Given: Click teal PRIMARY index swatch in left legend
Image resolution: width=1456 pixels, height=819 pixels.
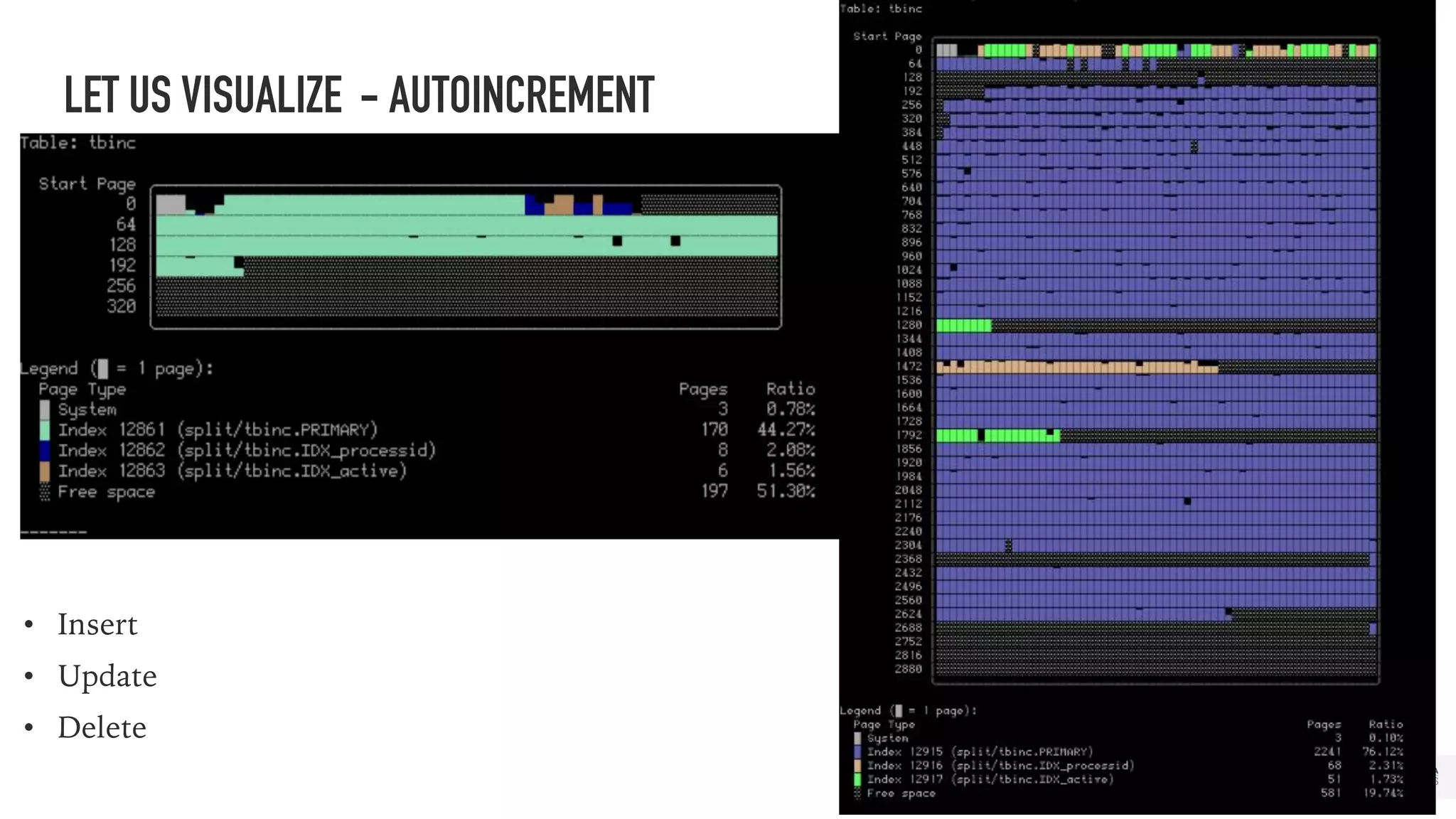Looking at the screenshot, I should tap(45, 430).
